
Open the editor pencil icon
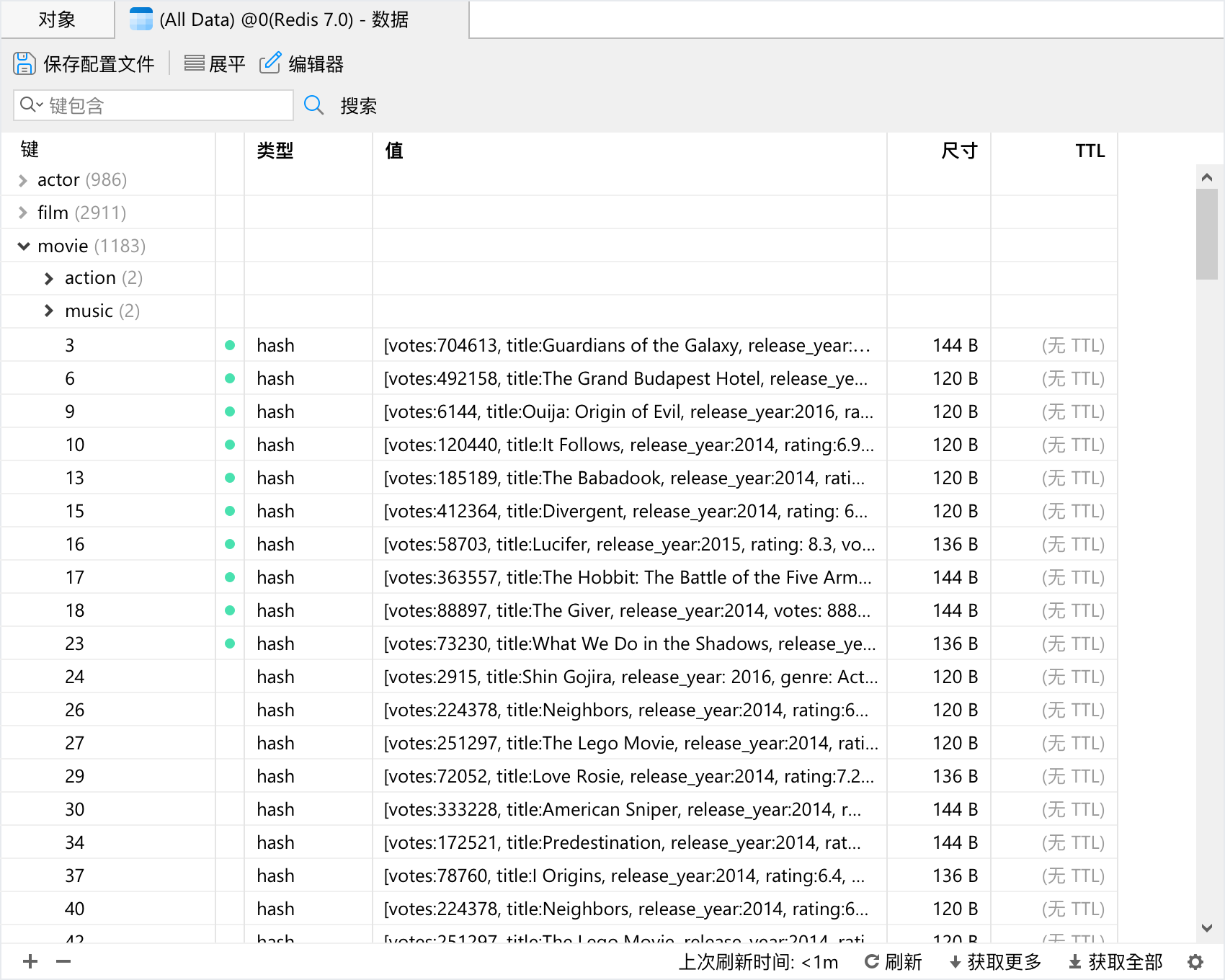coord(269,63)
